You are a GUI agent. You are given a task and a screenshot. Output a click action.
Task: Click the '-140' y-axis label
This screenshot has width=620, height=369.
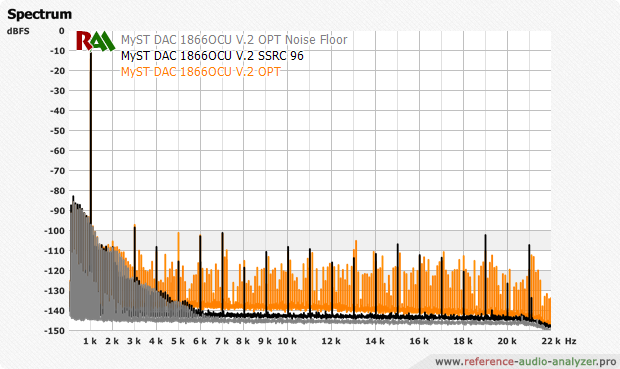click(x=55, y=311)
